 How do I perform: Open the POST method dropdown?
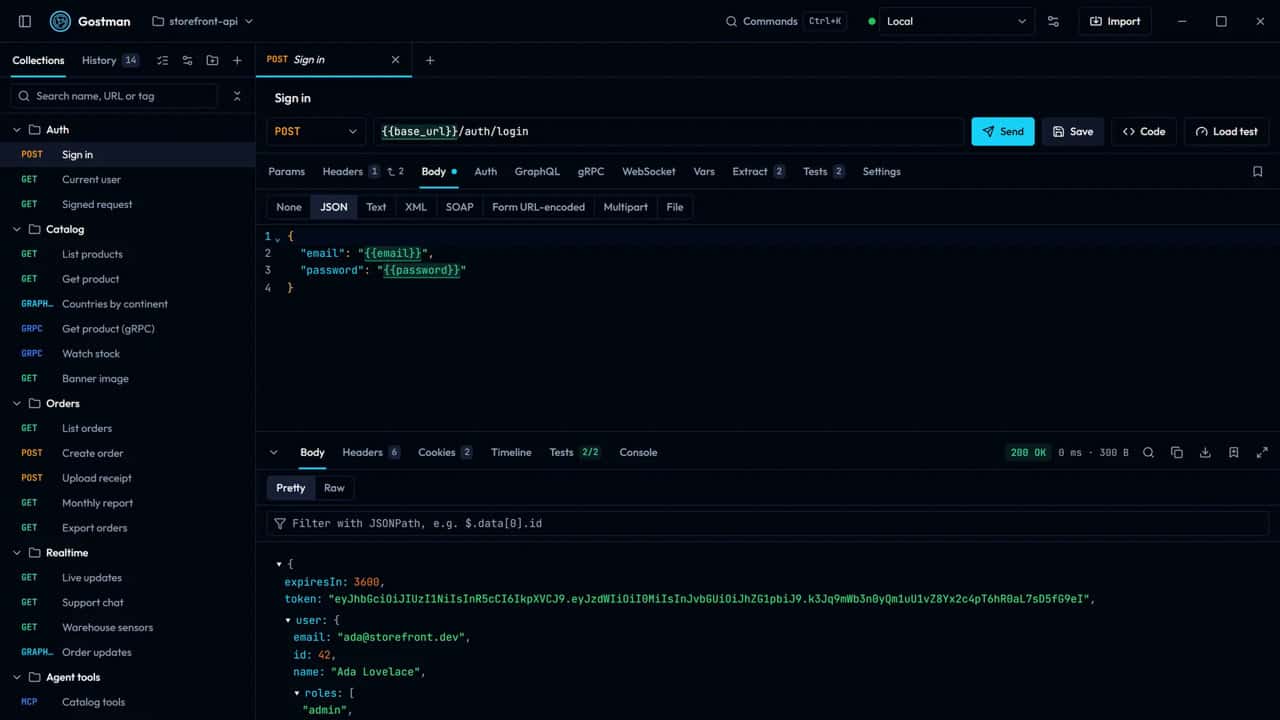(316, 131)
